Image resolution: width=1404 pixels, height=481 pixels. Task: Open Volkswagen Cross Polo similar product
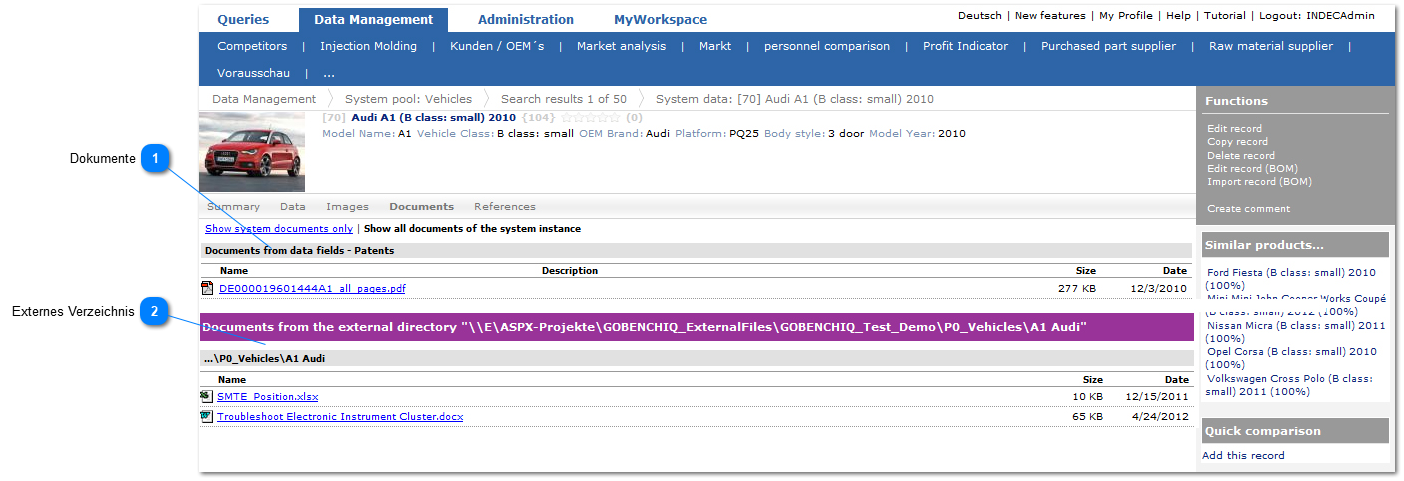click(1289, 385)
